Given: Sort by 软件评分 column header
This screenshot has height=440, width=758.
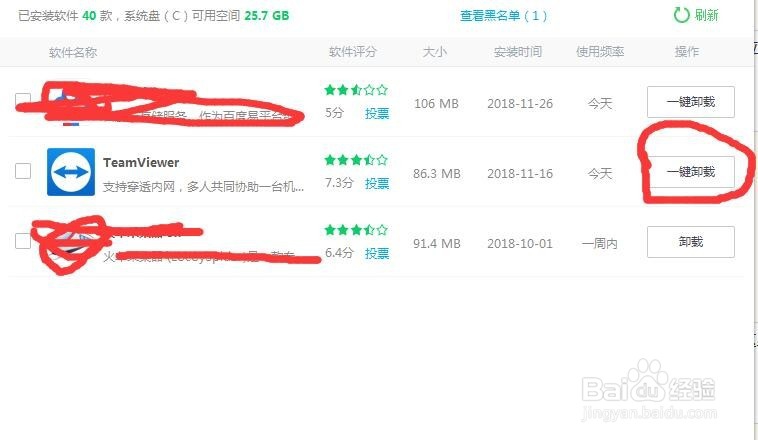Looking at the screenshot, I should tap(353, 52).
